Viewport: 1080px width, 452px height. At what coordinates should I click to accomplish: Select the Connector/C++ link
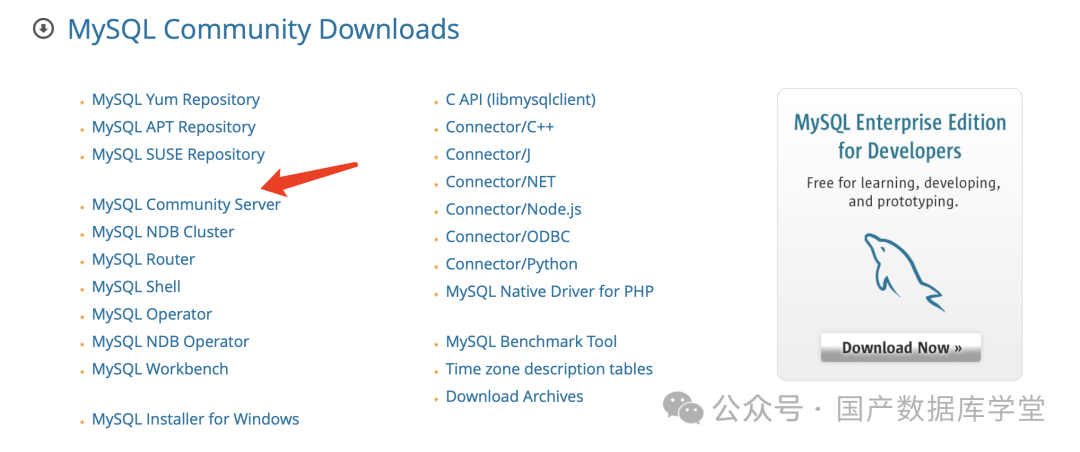[500, 127]
